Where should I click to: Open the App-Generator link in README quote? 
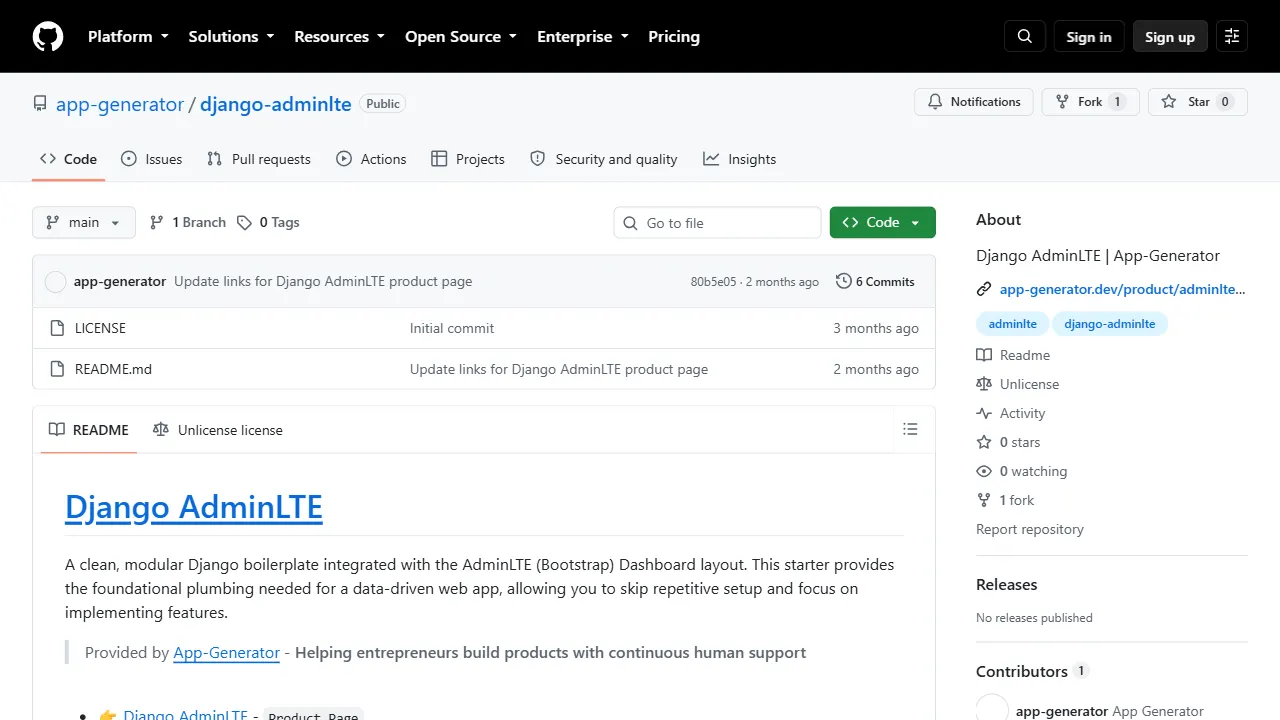pyautogui.click(x=227, y=653)
